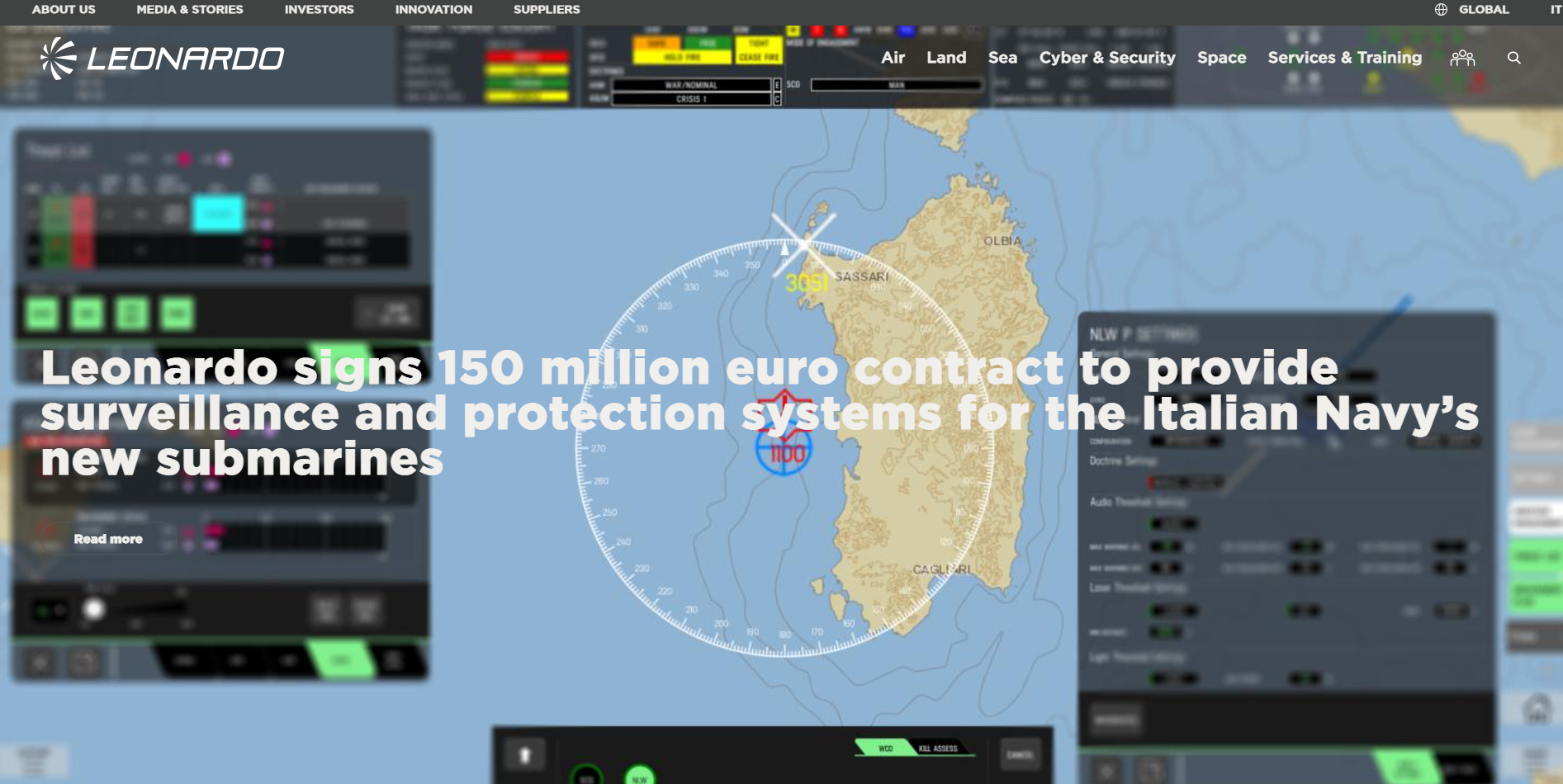Open the INVESTORS menu
The image size is (1563, 784).
pos(319,9)
